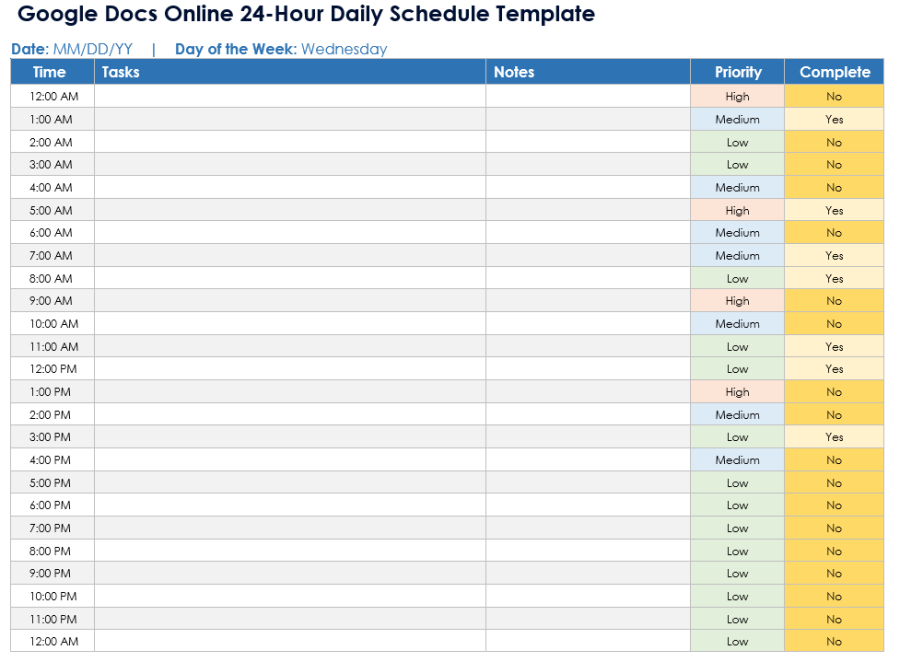Select the Complete column header
This screenshot has width=900, height=662.
pyautogui.click(x=834, y=71)
